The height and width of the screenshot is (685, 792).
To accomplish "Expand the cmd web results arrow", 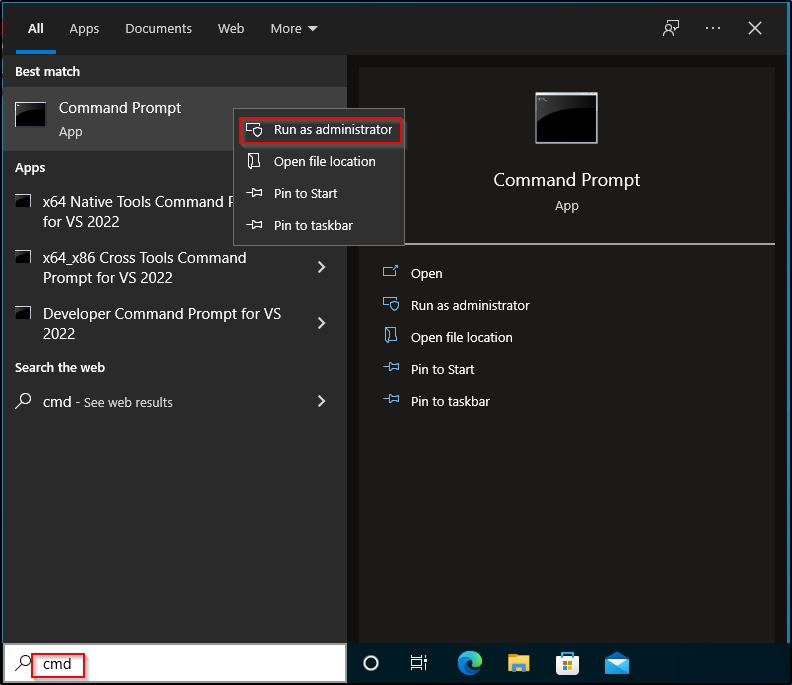I will coord(321,401).
